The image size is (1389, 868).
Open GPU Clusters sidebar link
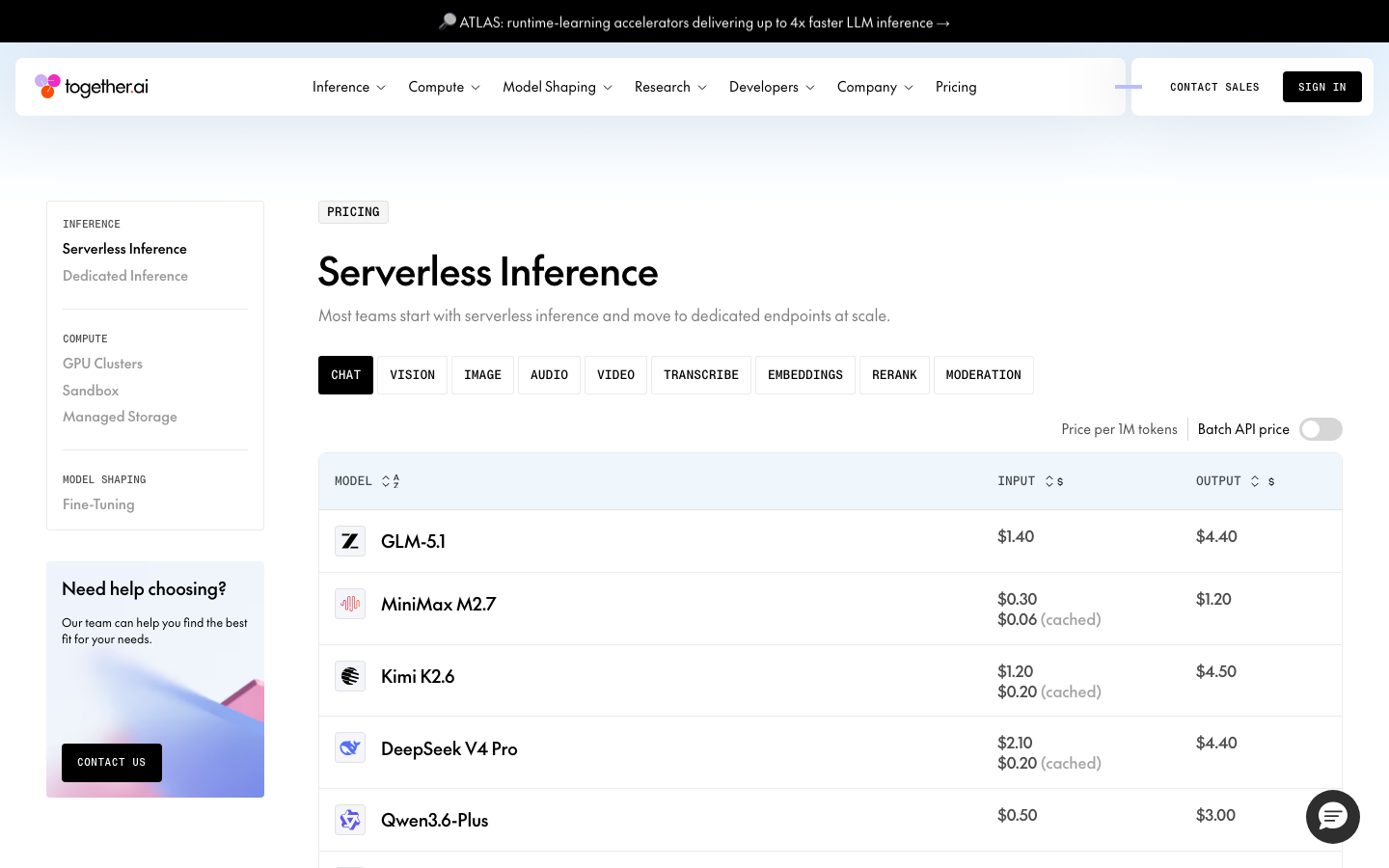102,364
